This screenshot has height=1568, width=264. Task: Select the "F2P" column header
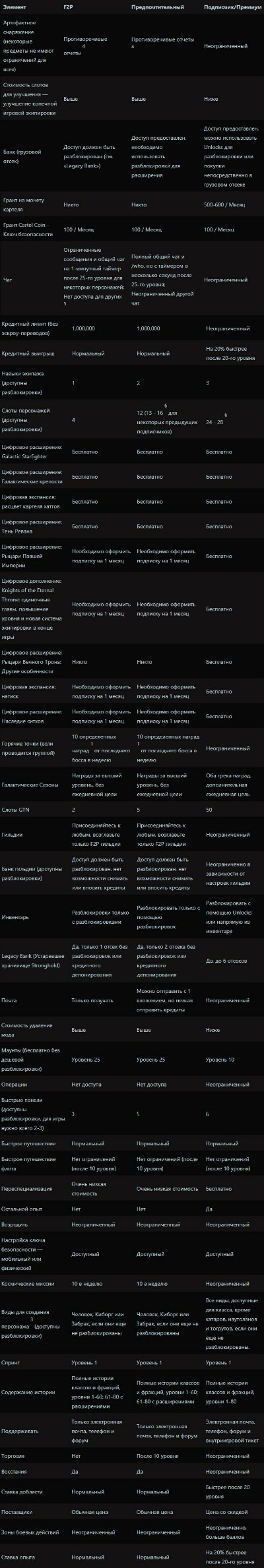click(x=68, y=6)
